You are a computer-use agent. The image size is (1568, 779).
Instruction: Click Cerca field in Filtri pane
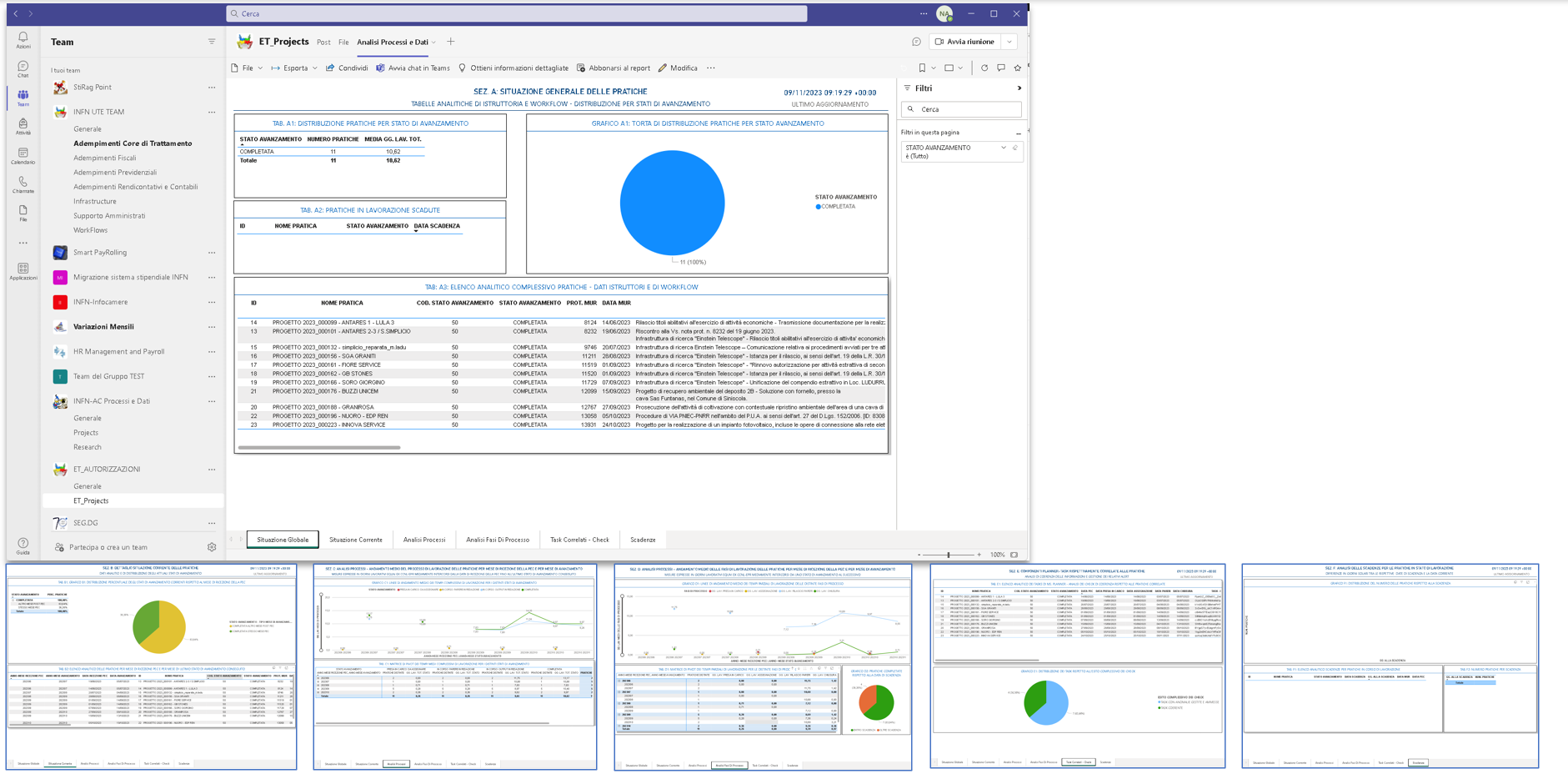(x=961, y=109)
